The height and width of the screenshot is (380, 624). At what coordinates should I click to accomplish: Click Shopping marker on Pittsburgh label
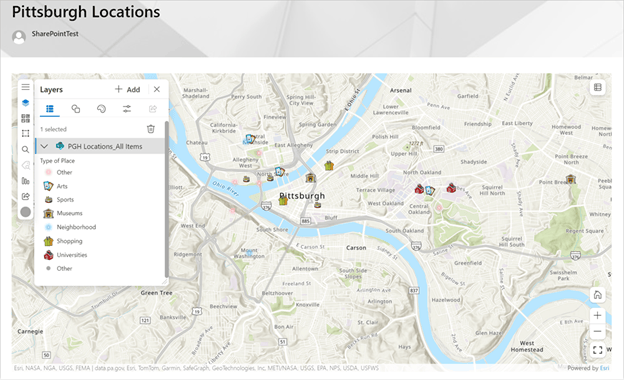283,201
